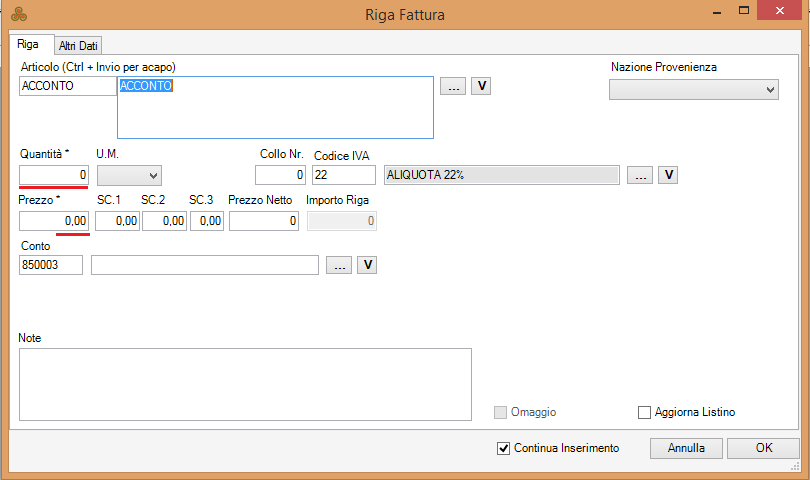Image resolution: width=810 pixels, height=480 pixels.
Task: Select the SC.1 discount field
Action: 117,221
